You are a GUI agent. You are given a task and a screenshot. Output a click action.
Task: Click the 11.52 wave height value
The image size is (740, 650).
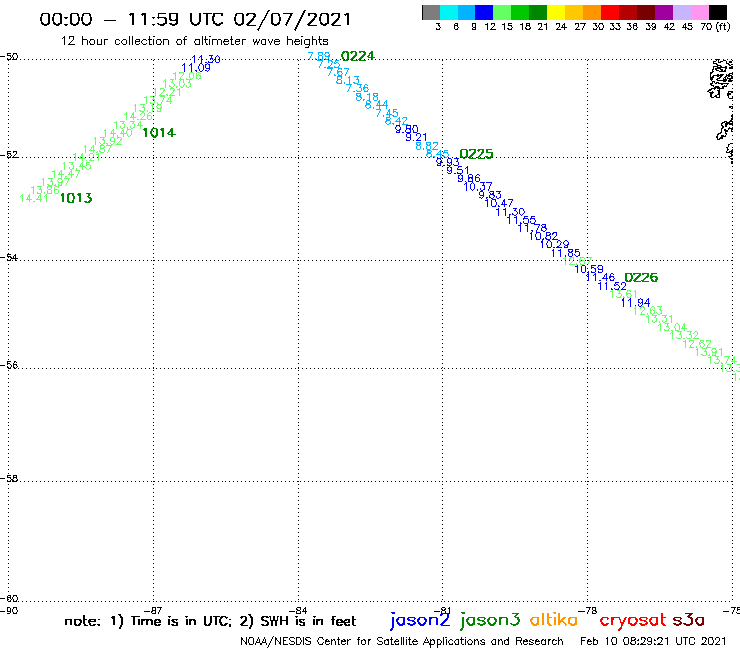pyautogui.click(x=612, y=286)
